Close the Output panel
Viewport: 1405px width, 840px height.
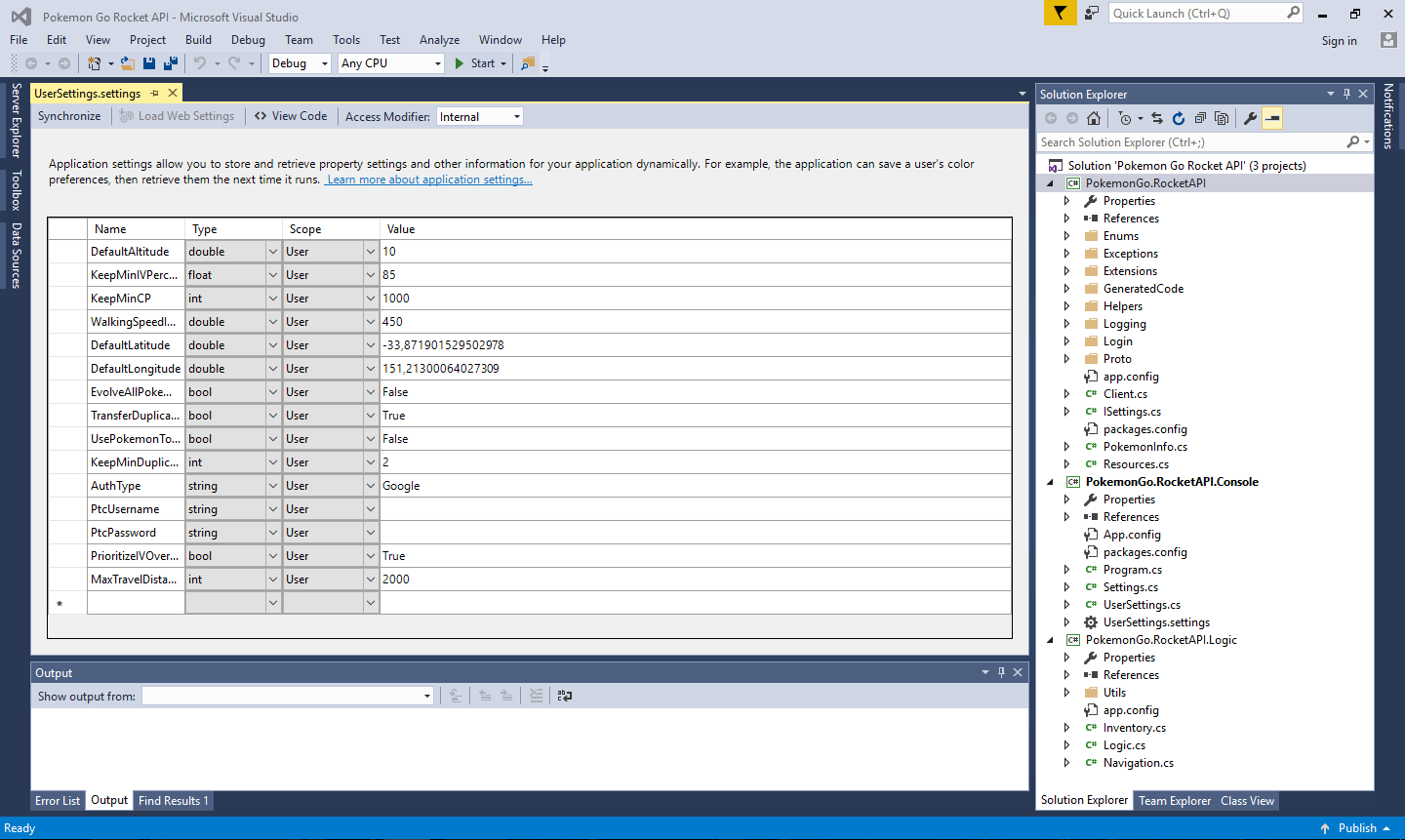click(x=1018, y=672)
